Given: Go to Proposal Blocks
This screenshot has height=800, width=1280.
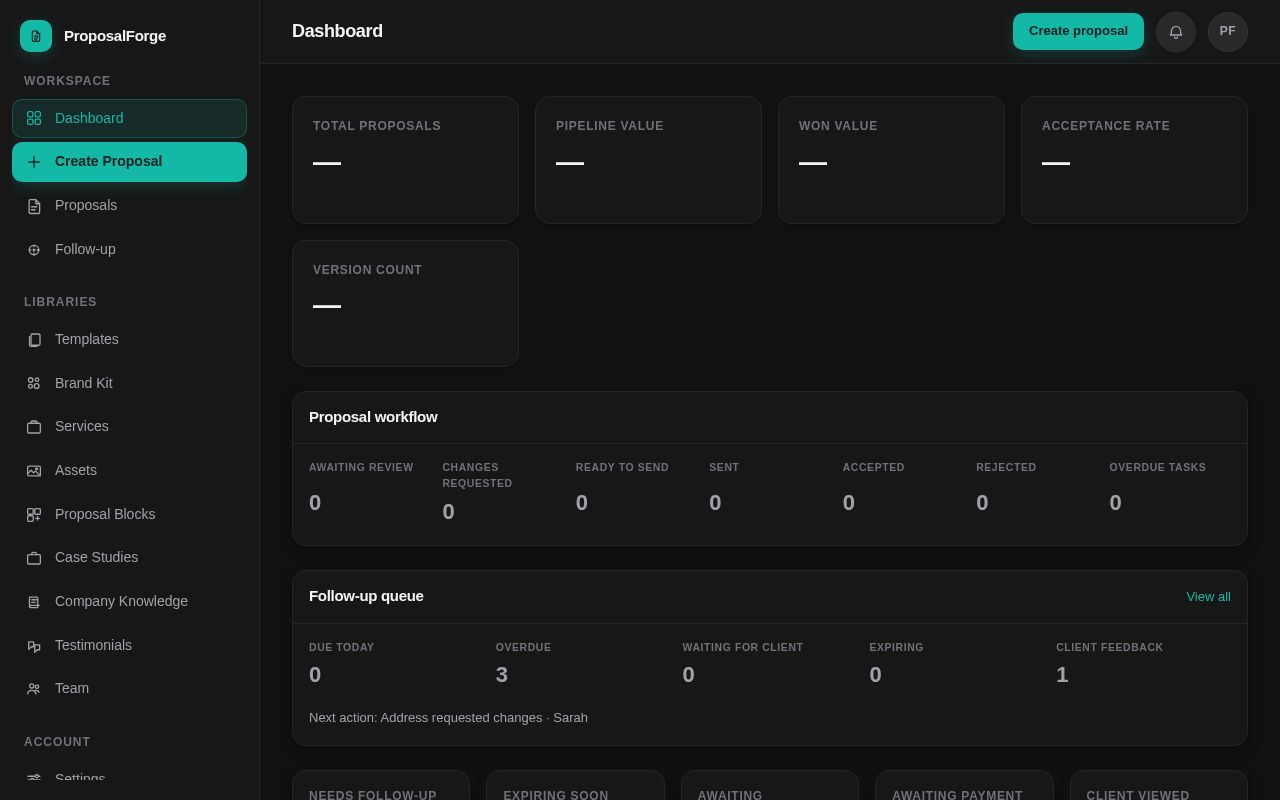Looking at the screenshot, I should point(129,514).
